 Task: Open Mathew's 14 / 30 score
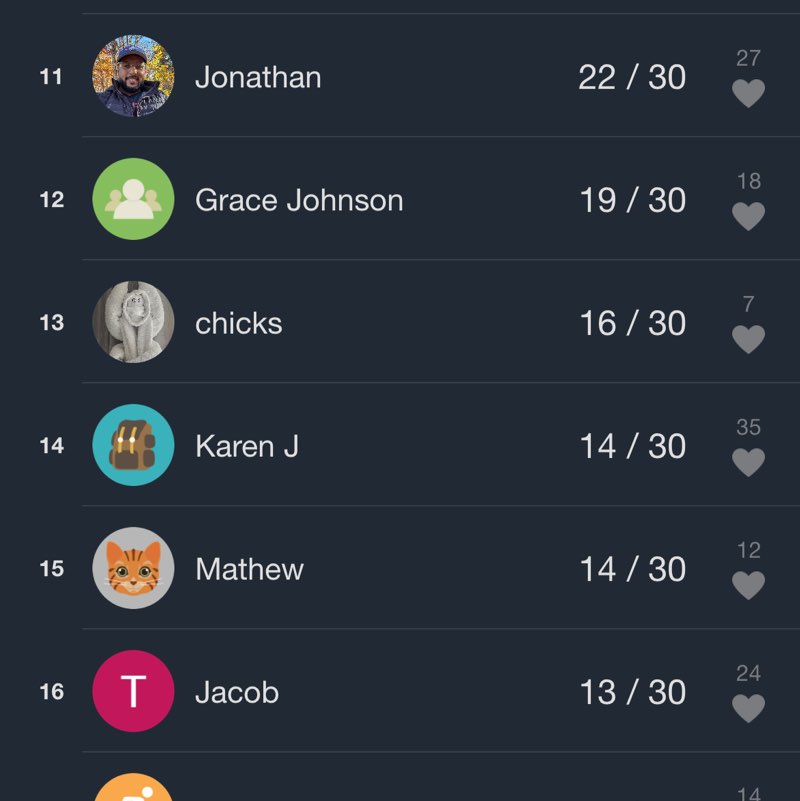click(632, 569)
